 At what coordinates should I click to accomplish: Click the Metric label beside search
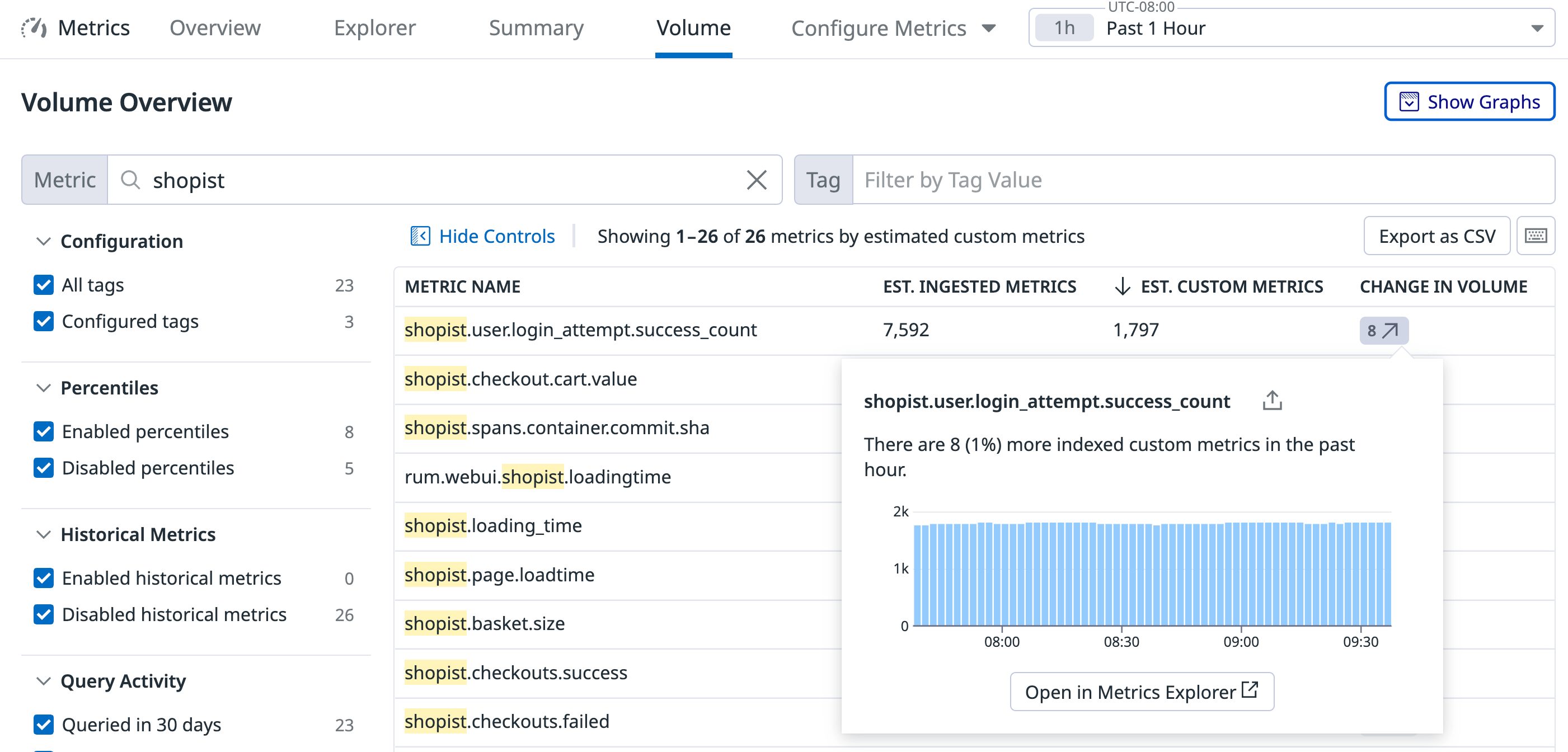(x=64, y=180)
